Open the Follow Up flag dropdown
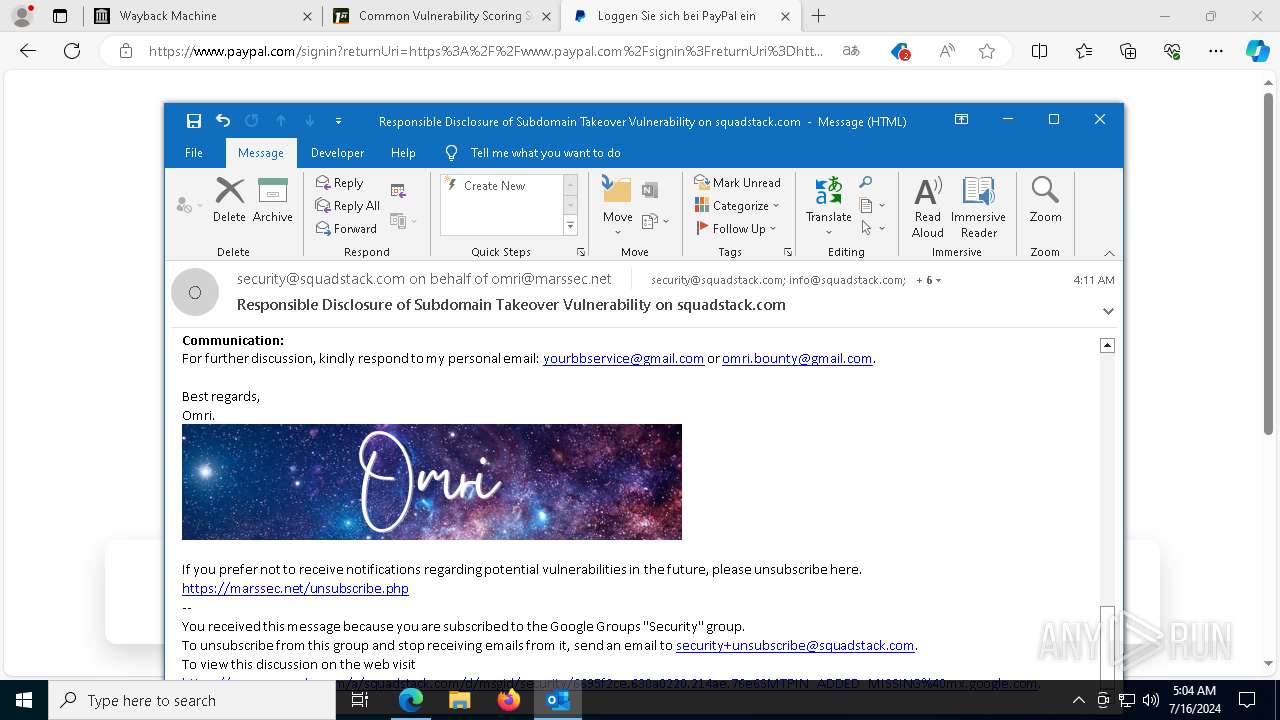 tap(736, 229)
